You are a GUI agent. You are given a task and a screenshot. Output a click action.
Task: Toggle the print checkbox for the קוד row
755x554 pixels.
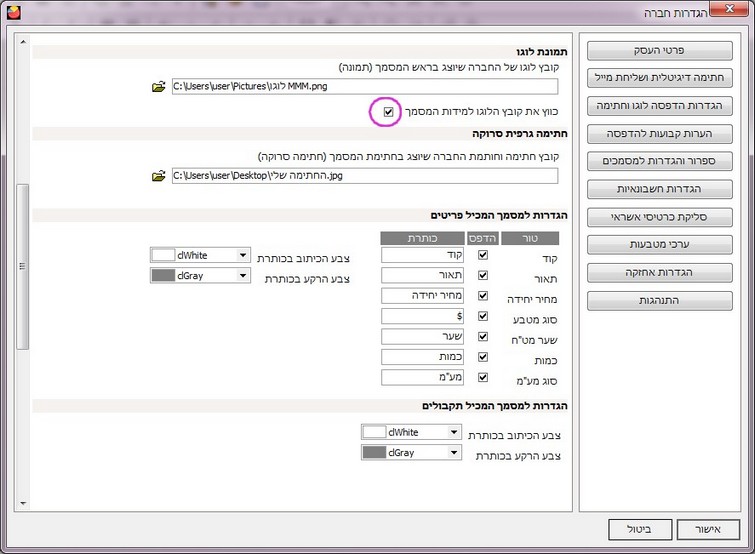[484, 256]
